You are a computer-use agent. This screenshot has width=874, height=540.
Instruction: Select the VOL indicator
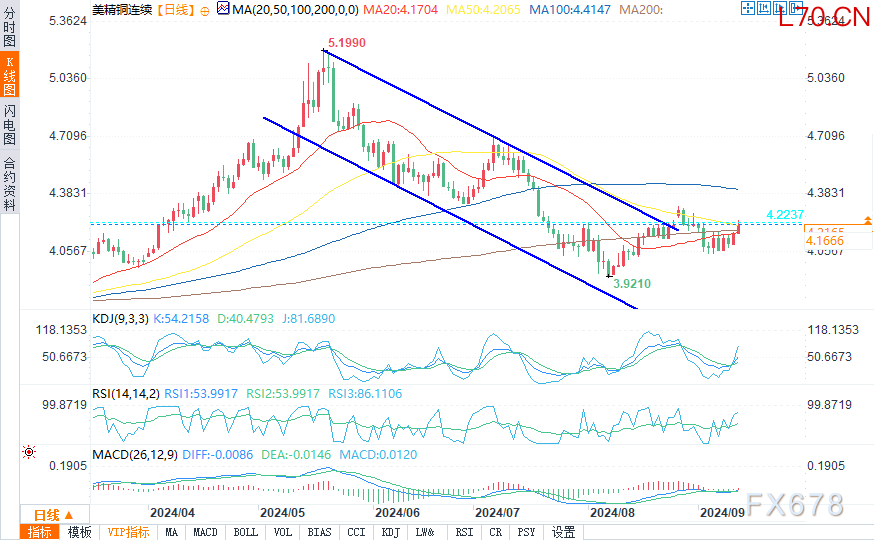pyautogui.click(x=282, y=532)
